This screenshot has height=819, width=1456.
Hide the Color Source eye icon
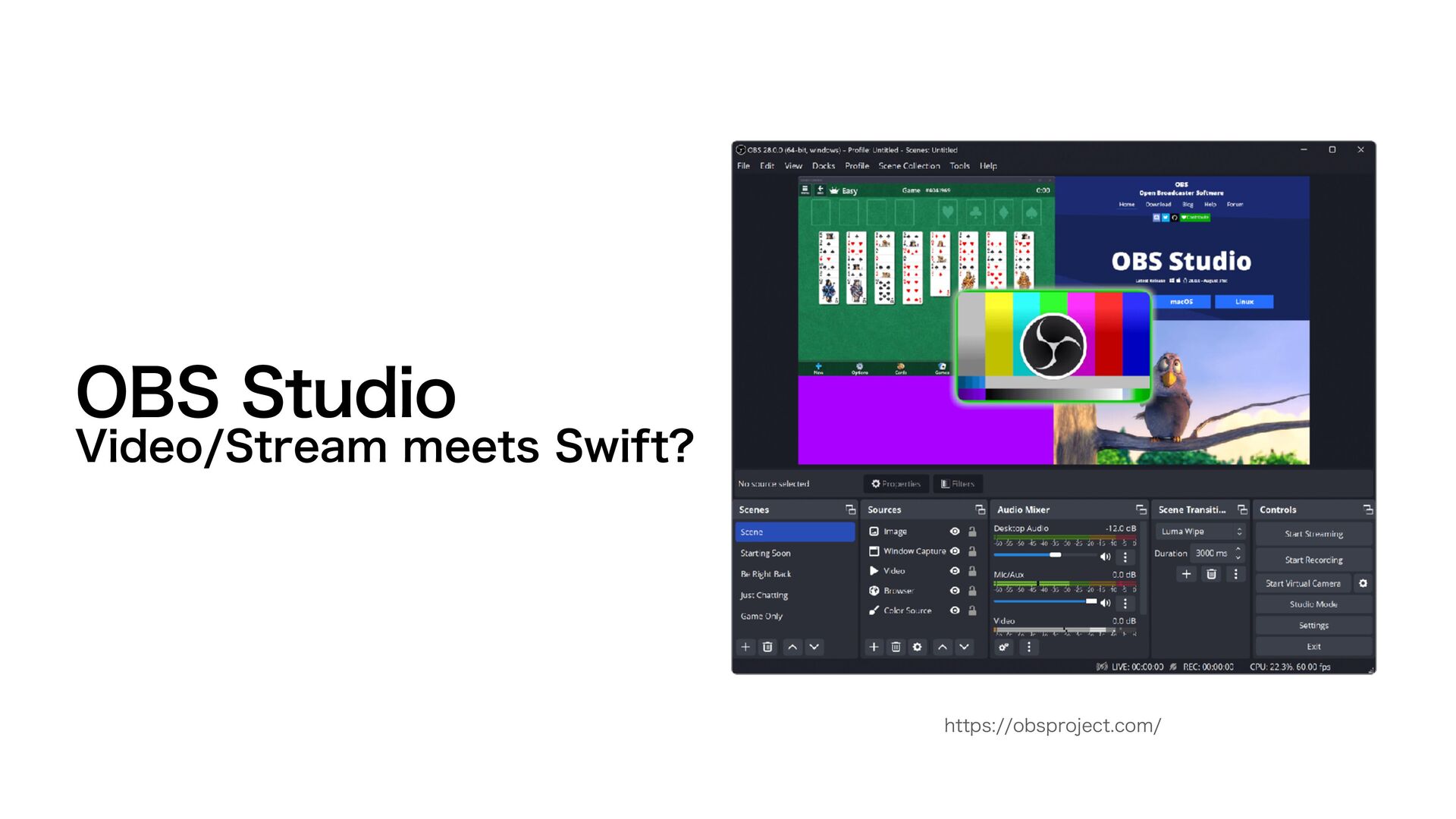pos(955,610)
